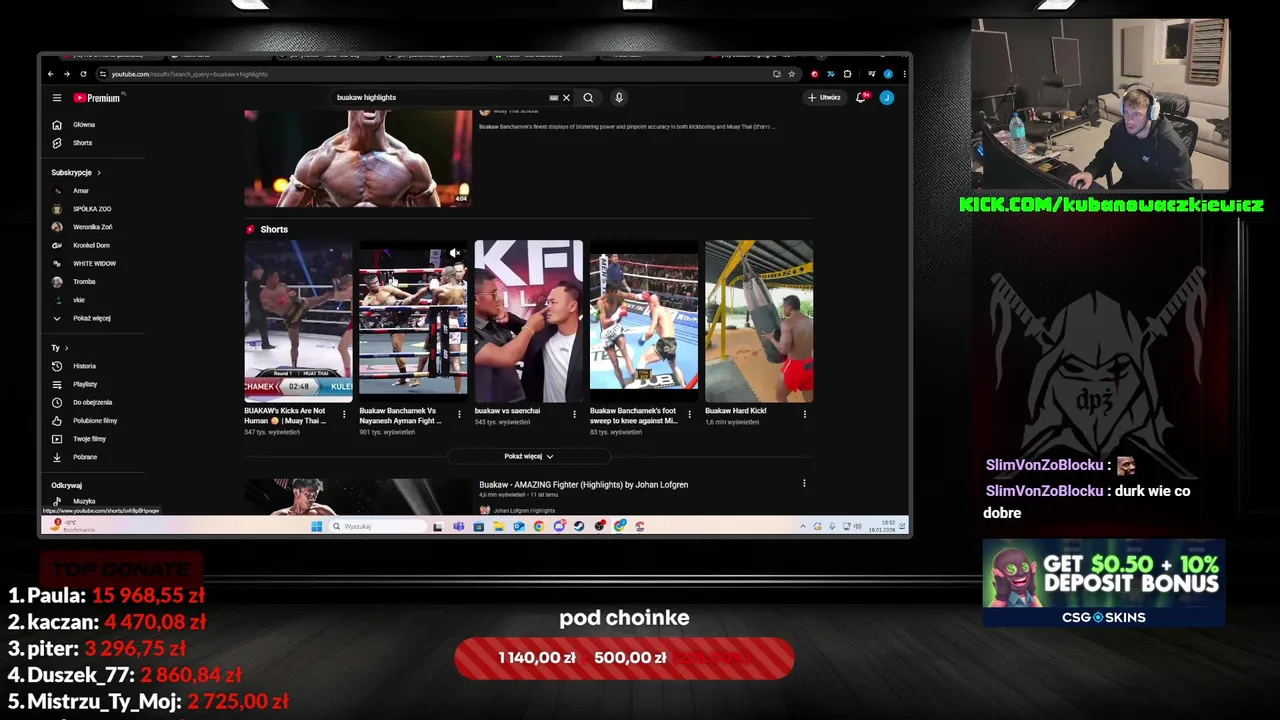Play the BUAKAW's Kicks Are Not Human short

click(x=298, y=321)
